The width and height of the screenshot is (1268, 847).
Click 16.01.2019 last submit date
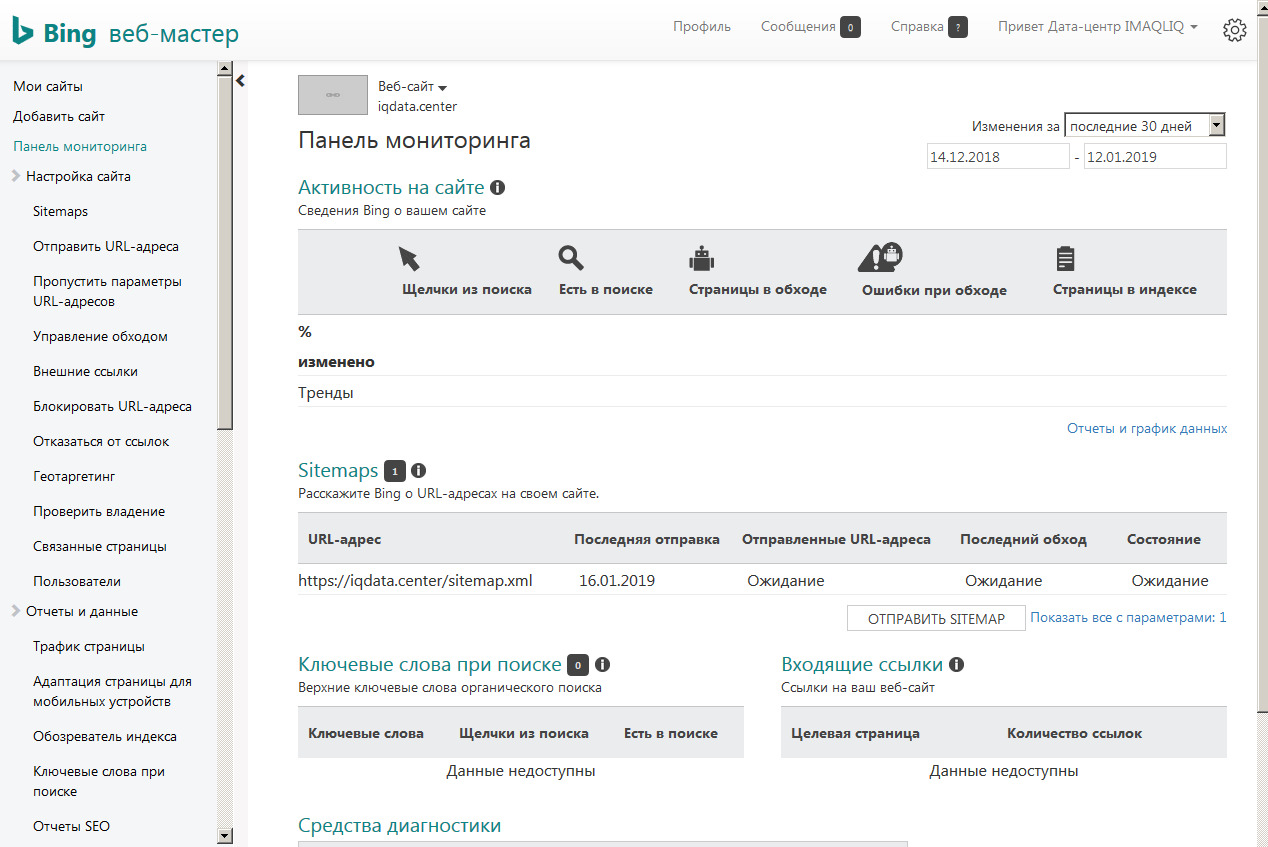(x=617, y=580)
